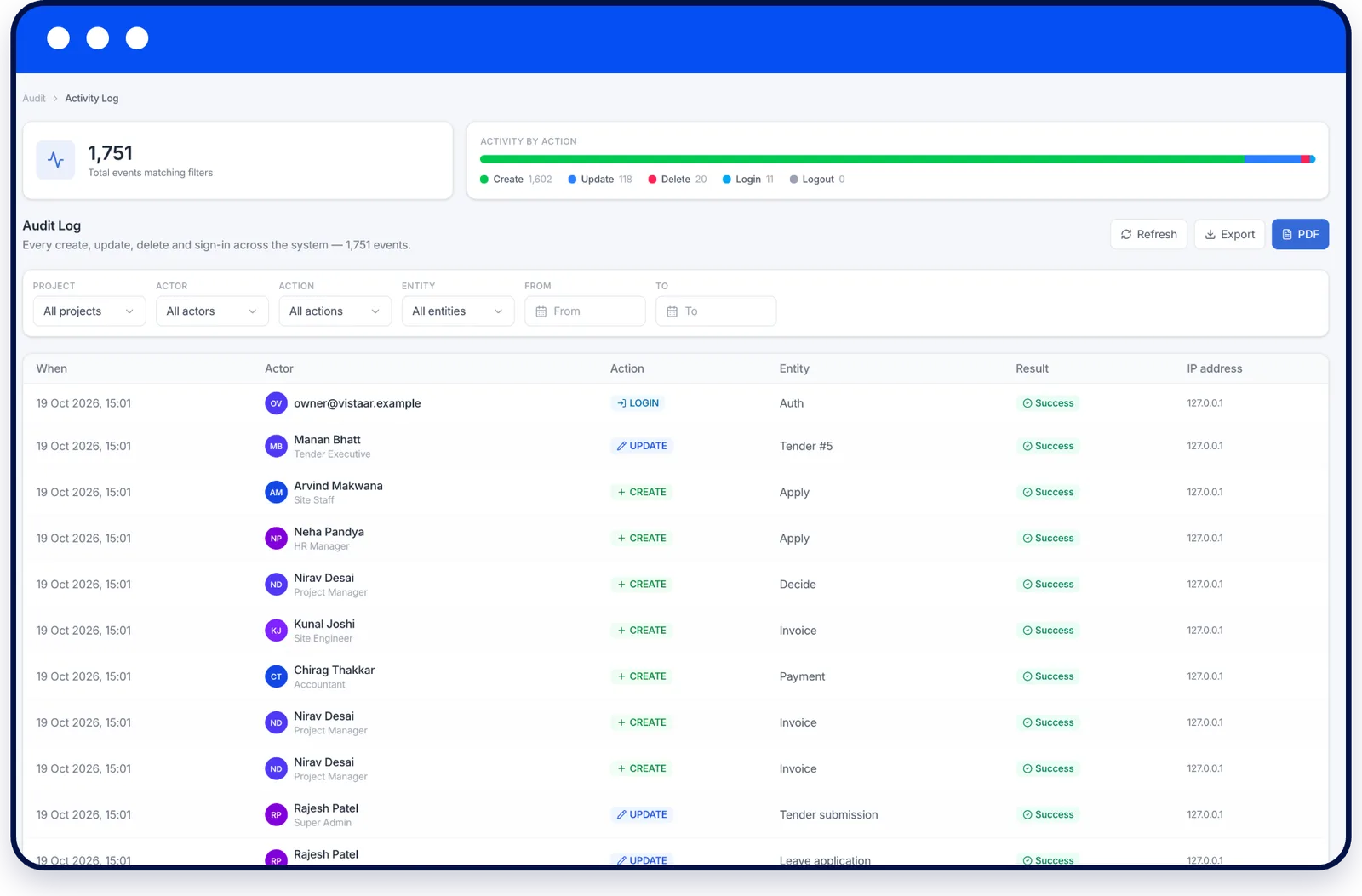The width and height of the screenshot is (1362, 896).
Task: Click the Decide entity cell
Action: tap(798, 585)
